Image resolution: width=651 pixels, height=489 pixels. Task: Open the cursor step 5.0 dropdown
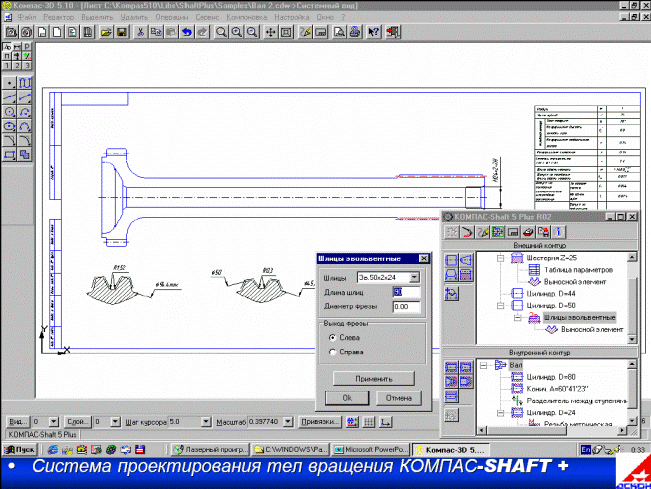click(x=206, y=422)
